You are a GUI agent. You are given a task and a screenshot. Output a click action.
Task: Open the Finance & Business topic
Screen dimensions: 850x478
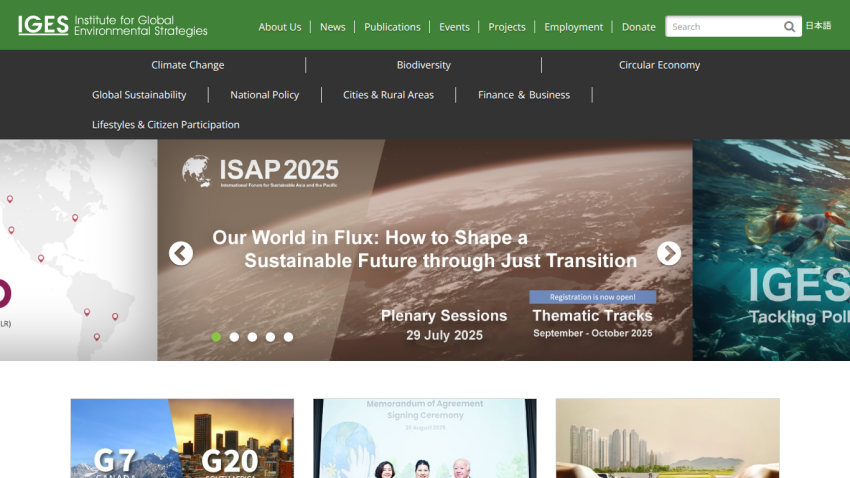click(x=524, y=95)
